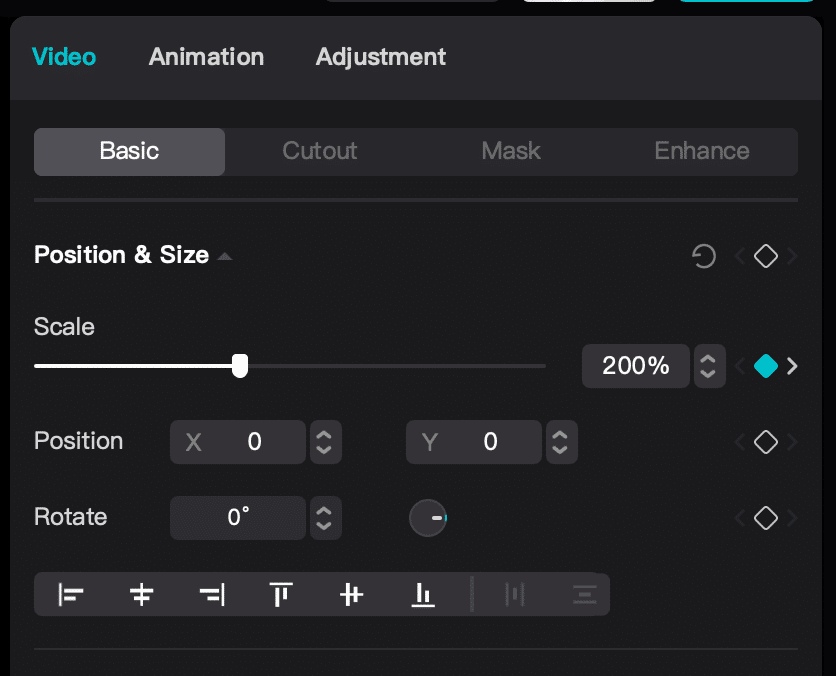Go to next Rotate keyframe
This screenshot has width=836, height=676.
point(792,518)
